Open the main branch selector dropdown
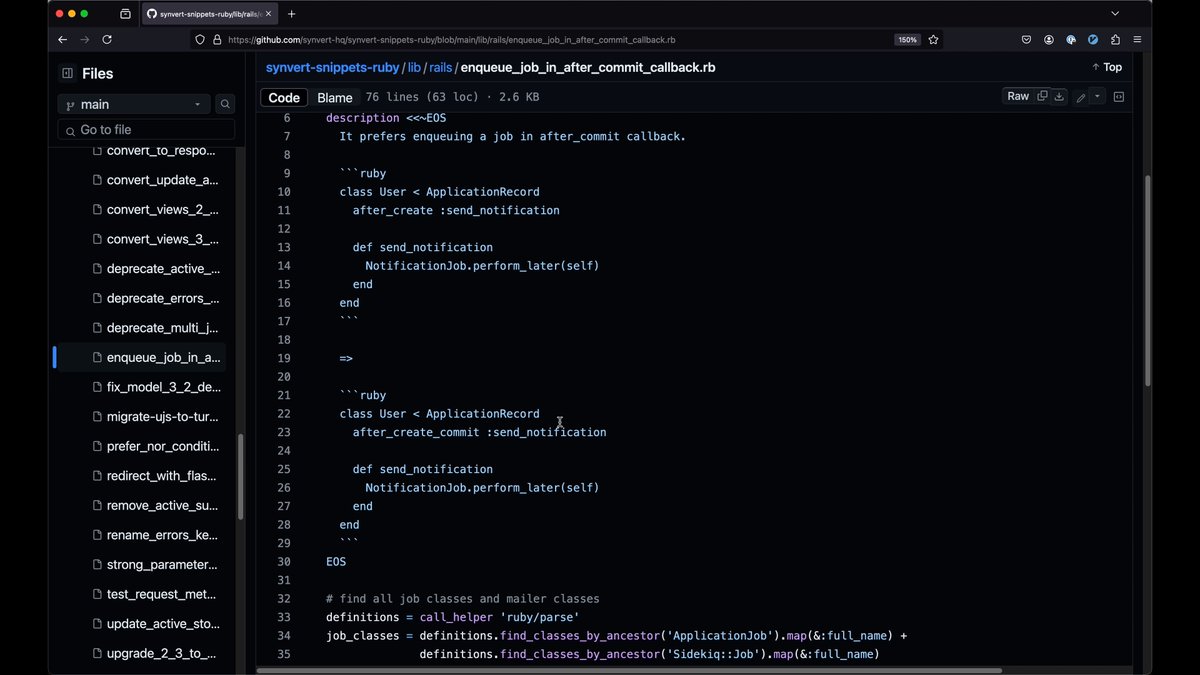The image size is (1200, 675). 134,104
